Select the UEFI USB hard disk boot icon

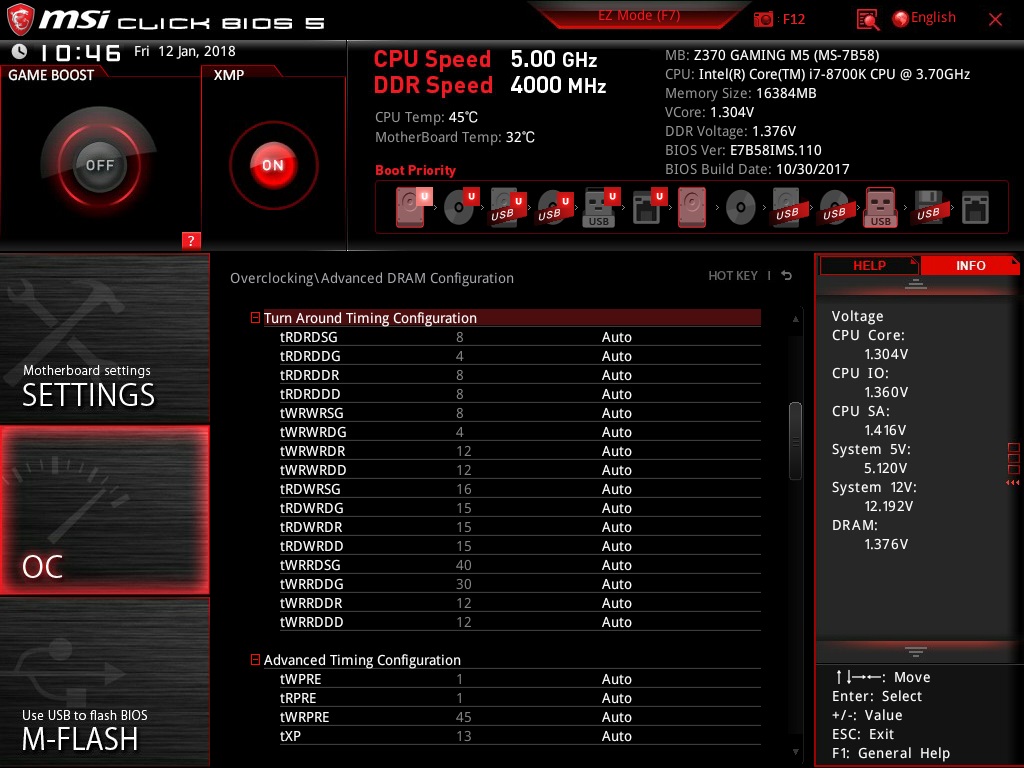tap(507, 207)
